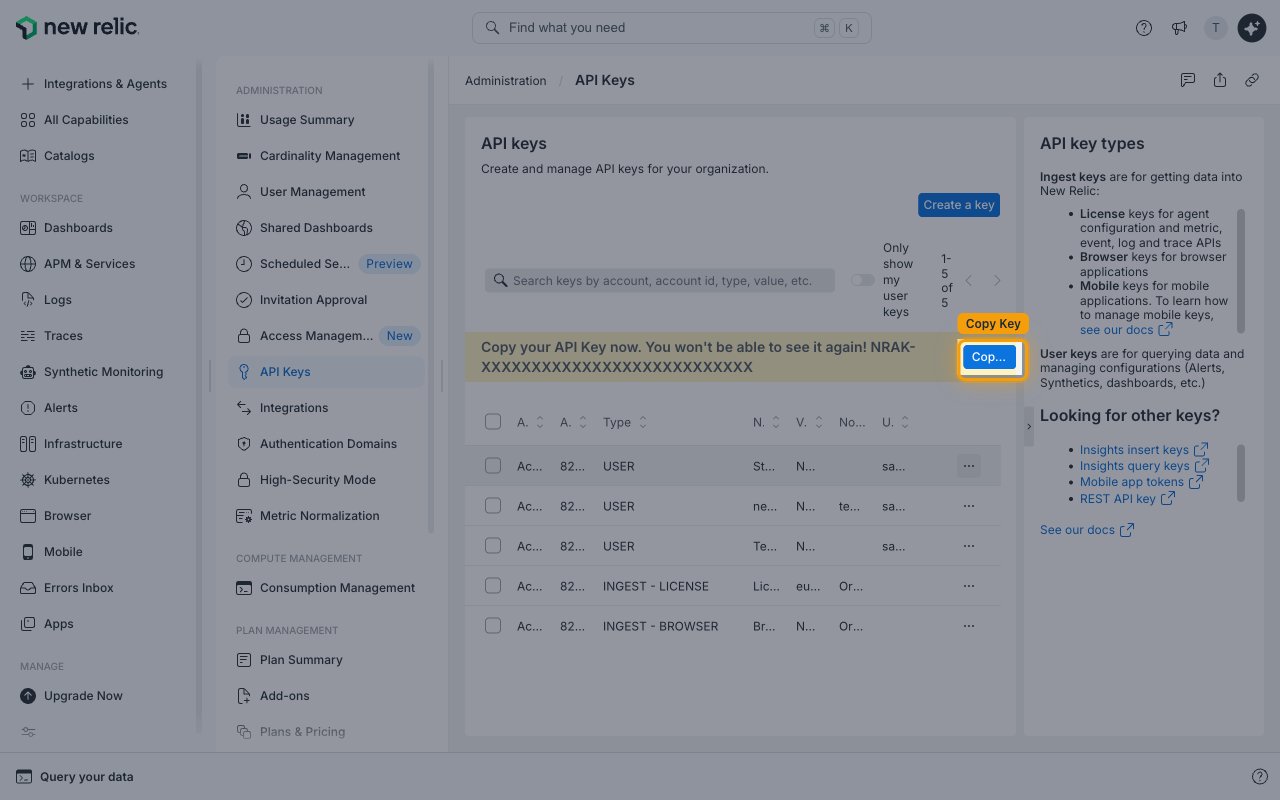
Task: Select all keys with header checkbox
Action: click(x=493, y=422)
